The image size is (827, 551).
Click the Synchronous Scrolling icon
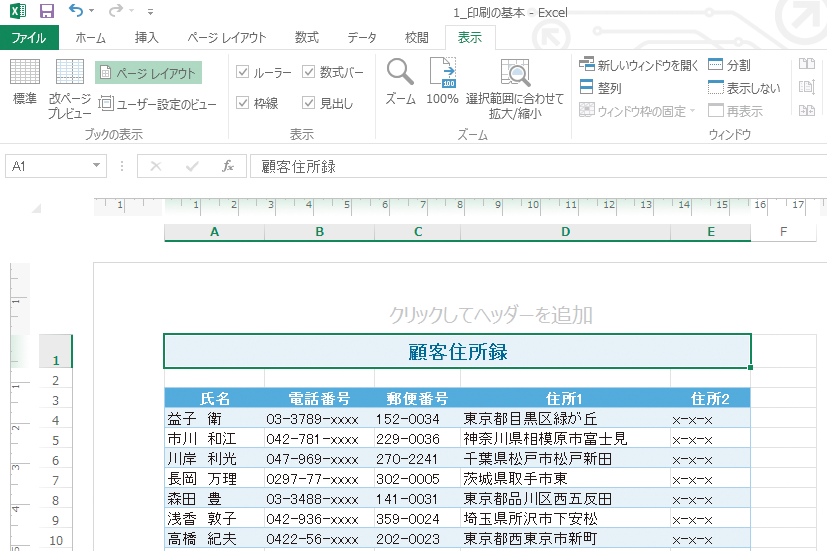[x=806, y=87]
